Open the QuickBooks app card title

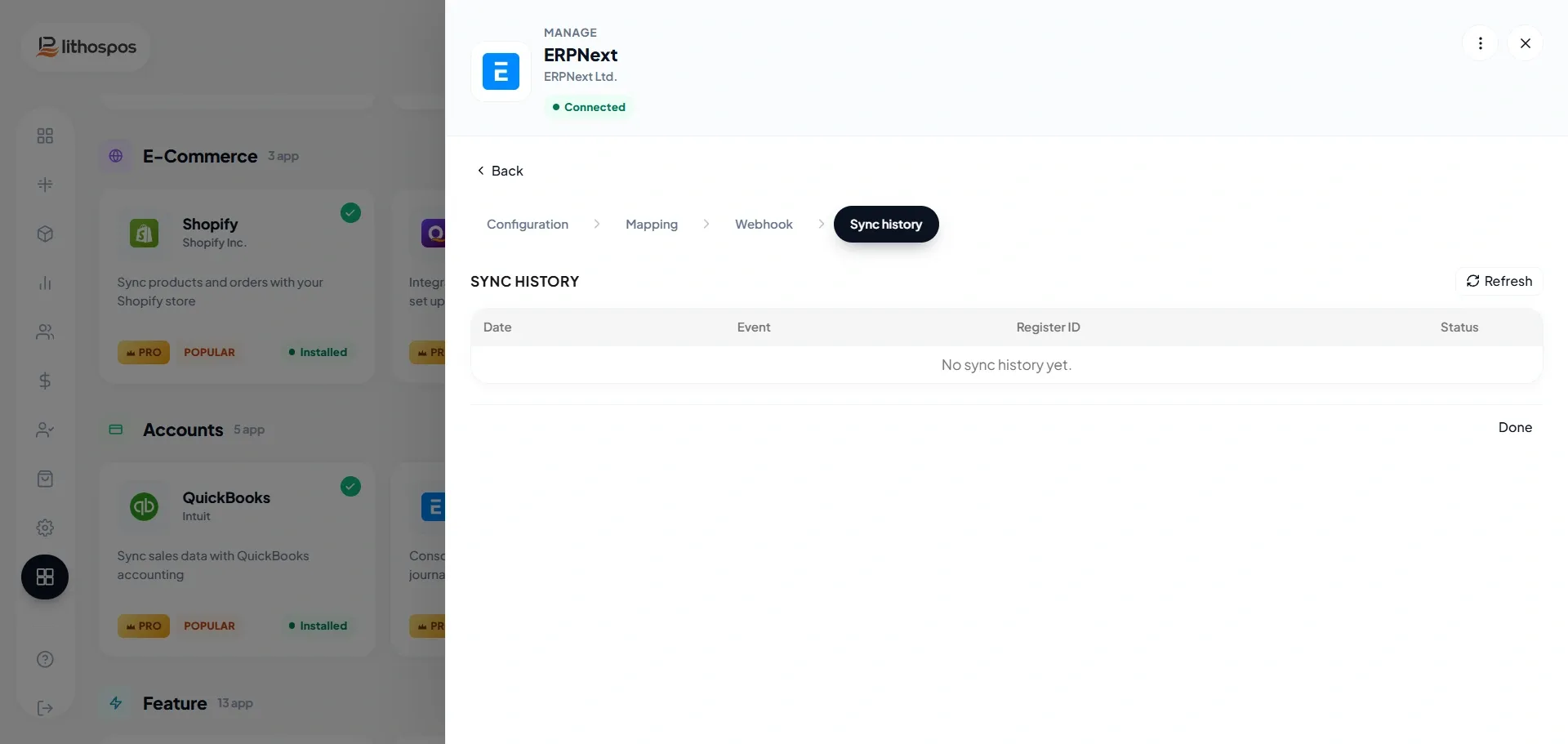click(226, 497)
